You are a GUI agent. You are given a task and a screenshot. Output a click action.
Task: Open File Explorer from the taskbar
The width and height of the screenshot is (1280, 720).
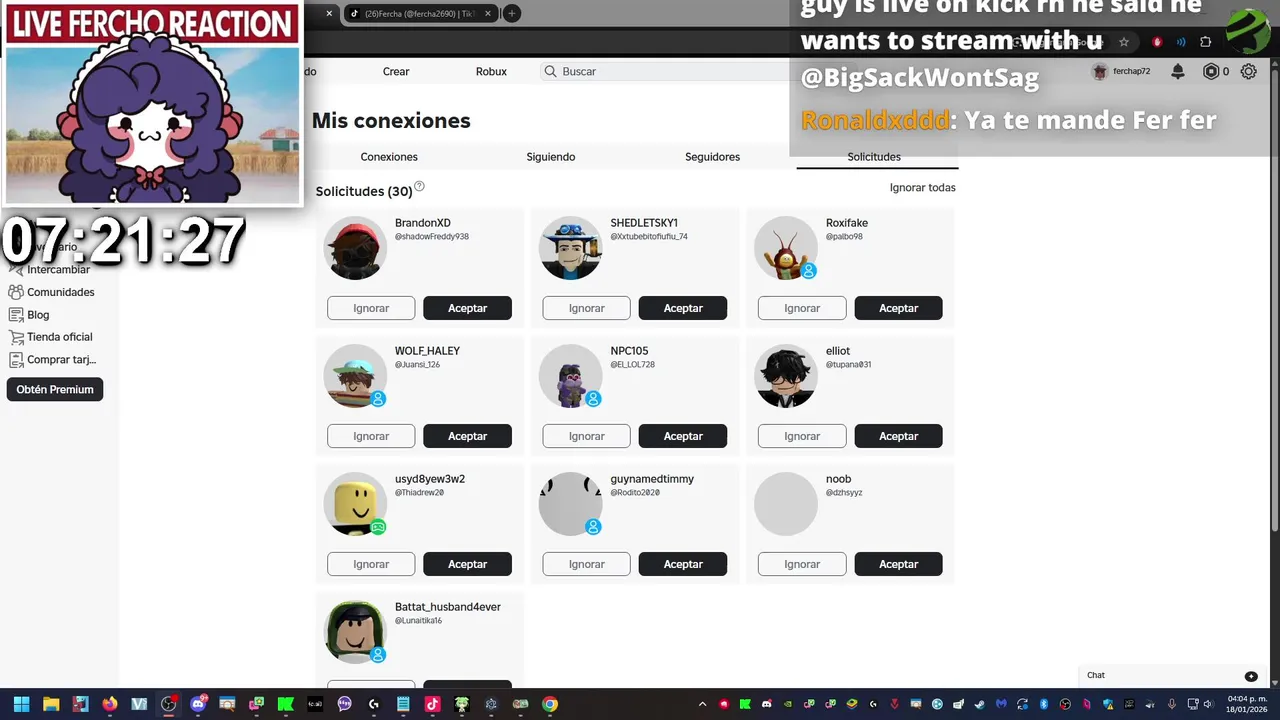pyautogui.click(x=51, y=704)
